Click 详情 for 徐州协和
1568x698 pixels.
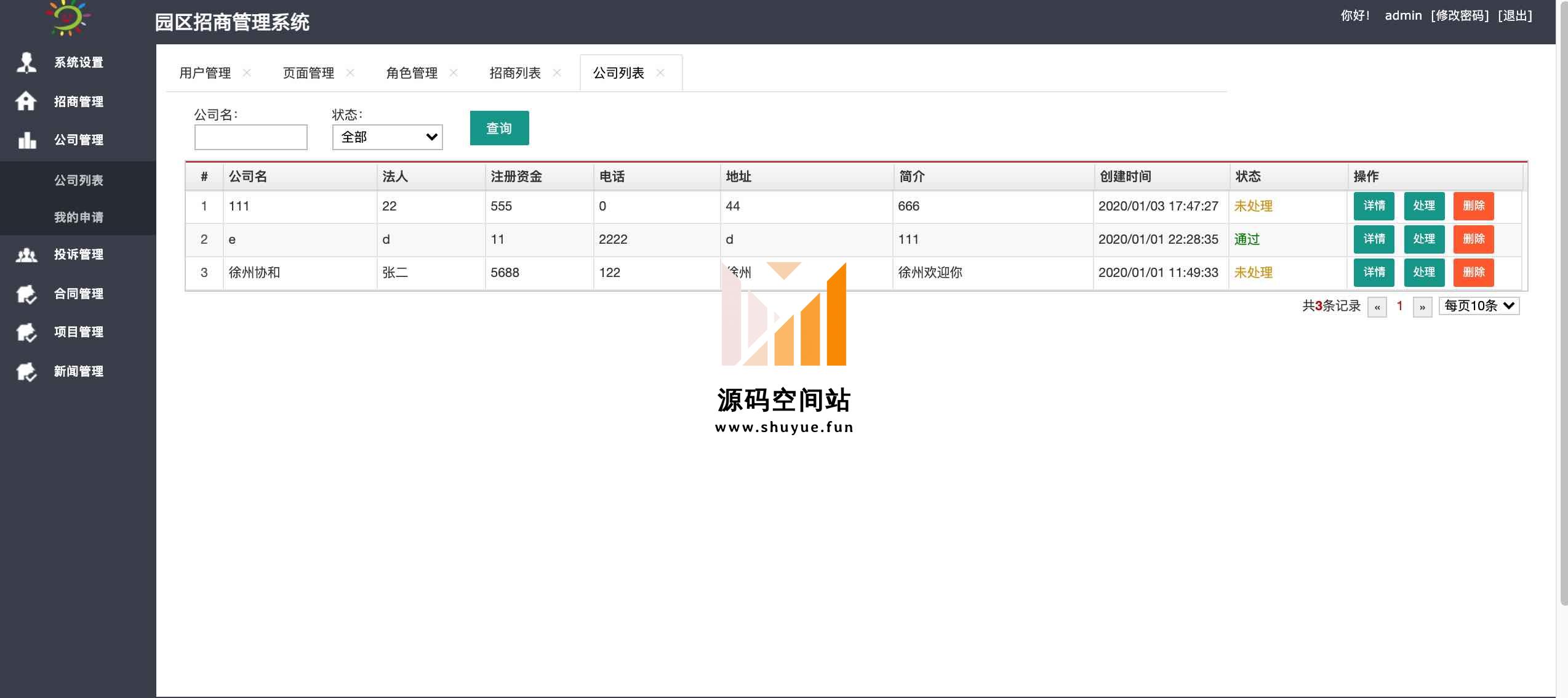click(1374, 272)
